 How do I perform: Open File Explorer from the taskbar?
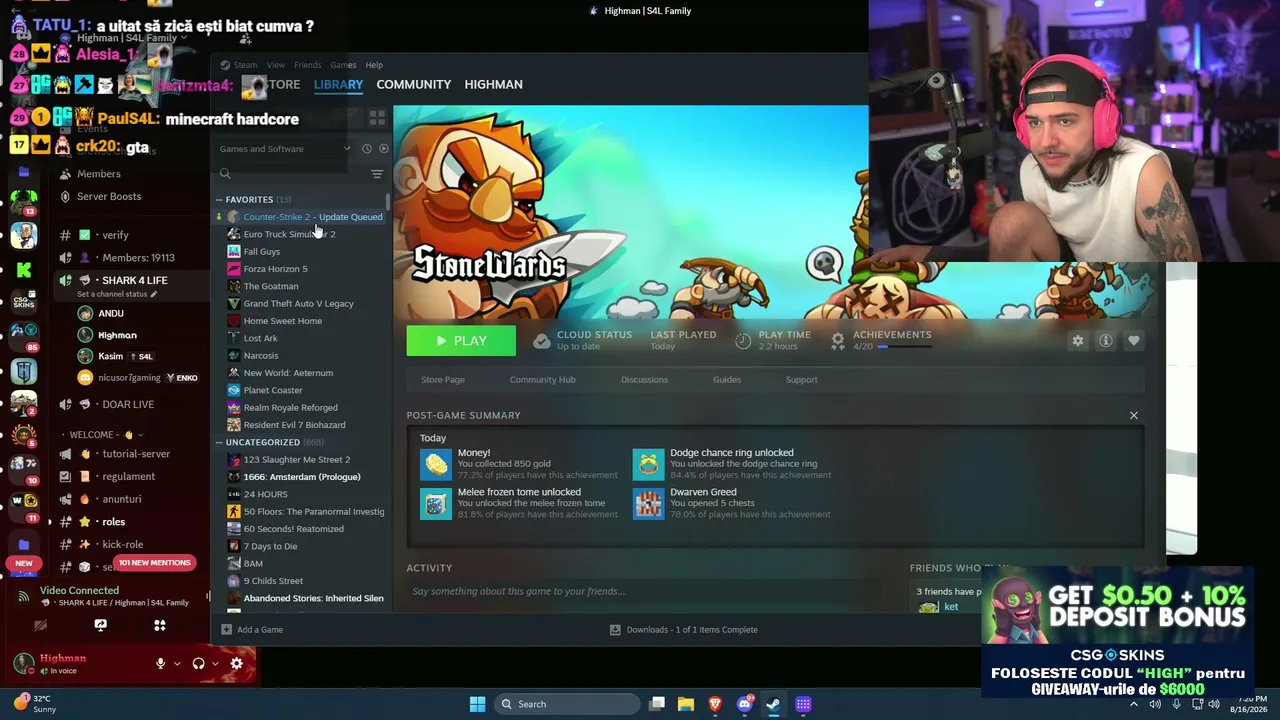[686, 704]
